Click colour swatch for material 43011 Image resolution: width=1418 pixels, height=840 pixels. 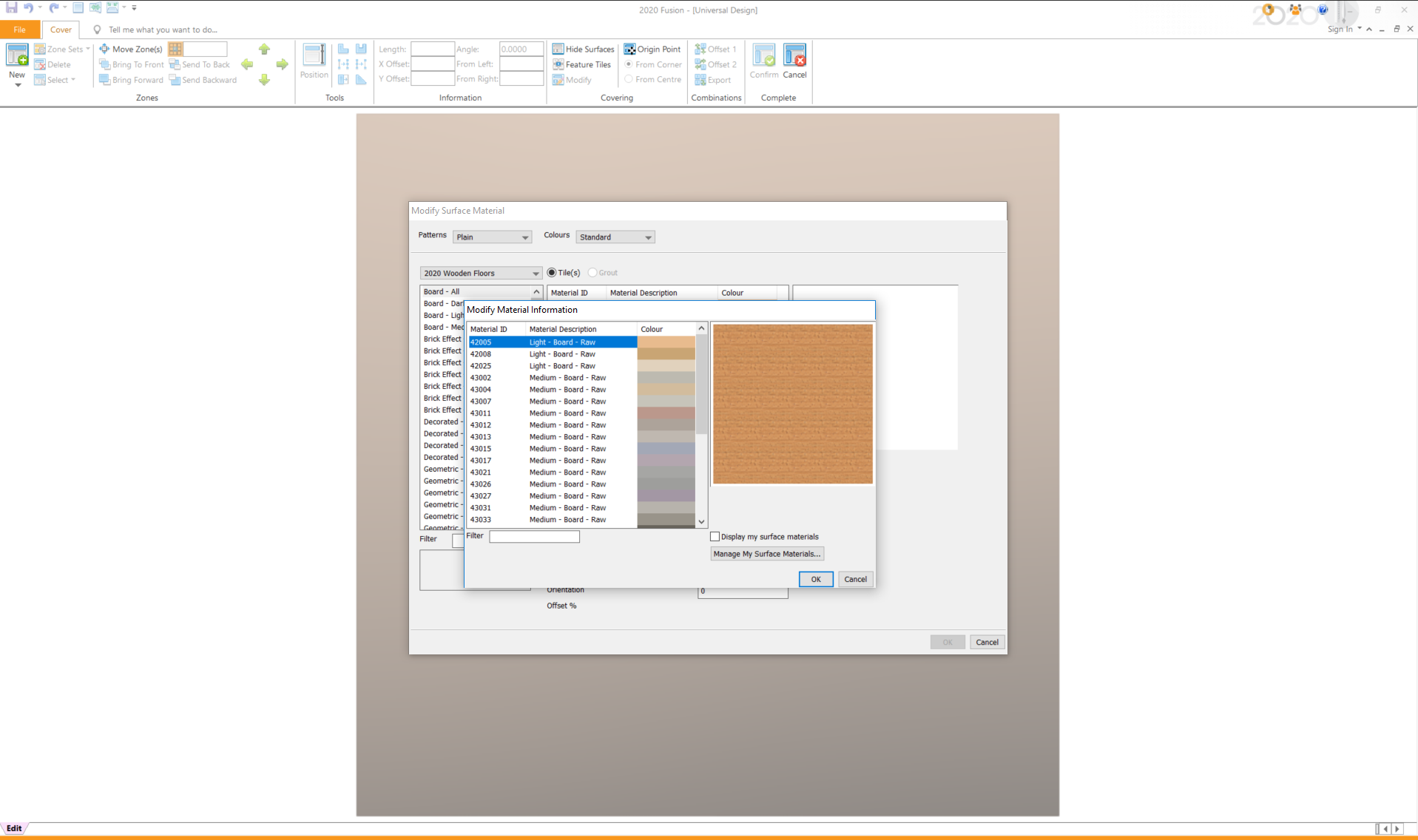(x=666, y=413)
